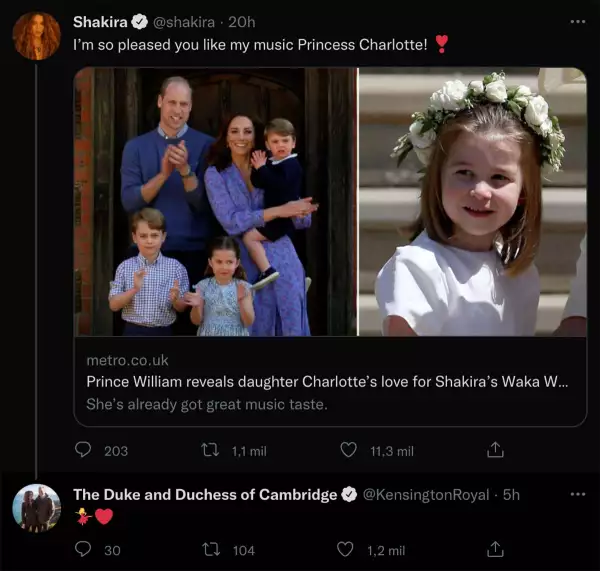Reply to the KensingtonRoyal tweet
Viewport: 600px width, 571px height.
point(84,550)
